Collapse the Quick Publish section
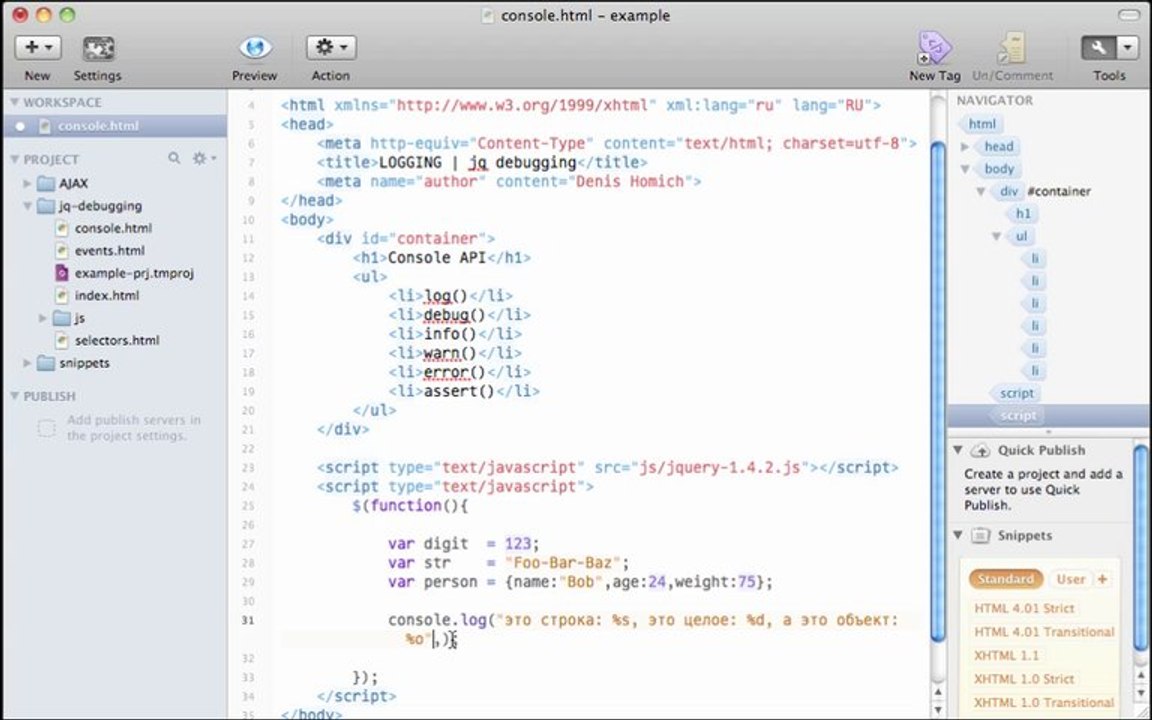Screen dimensions: 1152x720 pyautogui.click(x=958, y=450)
